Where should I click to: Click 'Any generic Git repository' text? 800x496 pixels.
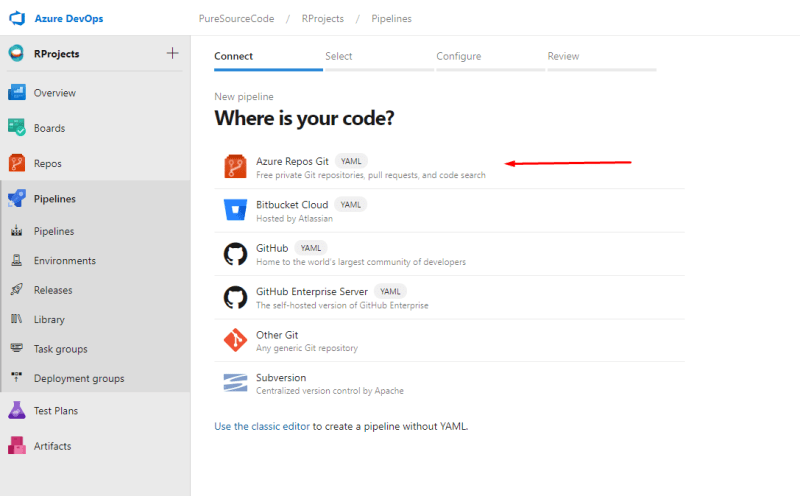coord(307,348)
